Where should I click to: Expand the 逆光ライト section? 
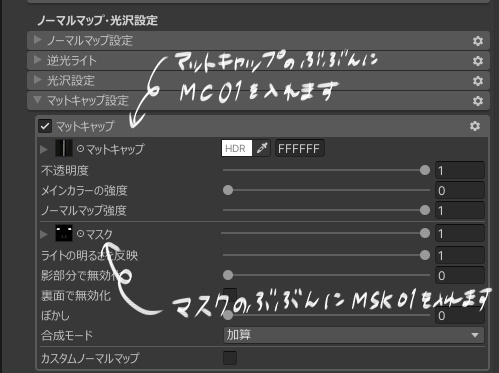[x=38, y=60]
